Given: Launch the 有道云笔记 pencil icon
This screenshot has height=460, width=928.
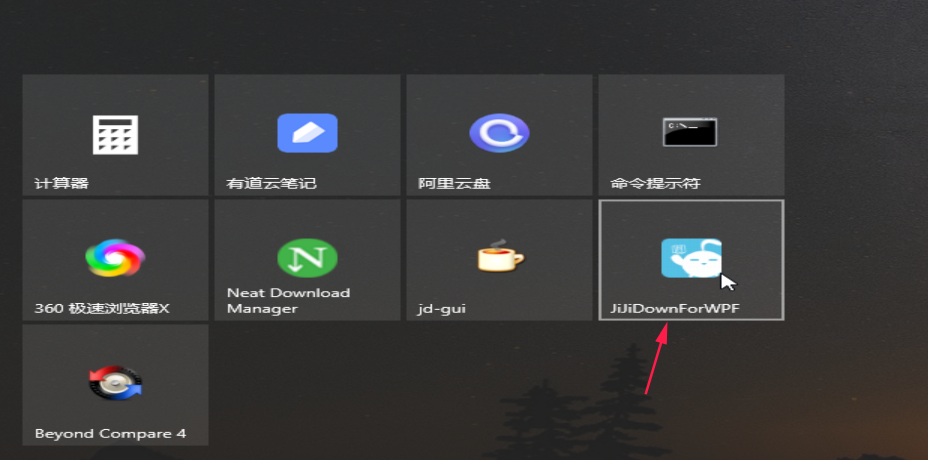Looking at the screenshot, I should point(307,133).
